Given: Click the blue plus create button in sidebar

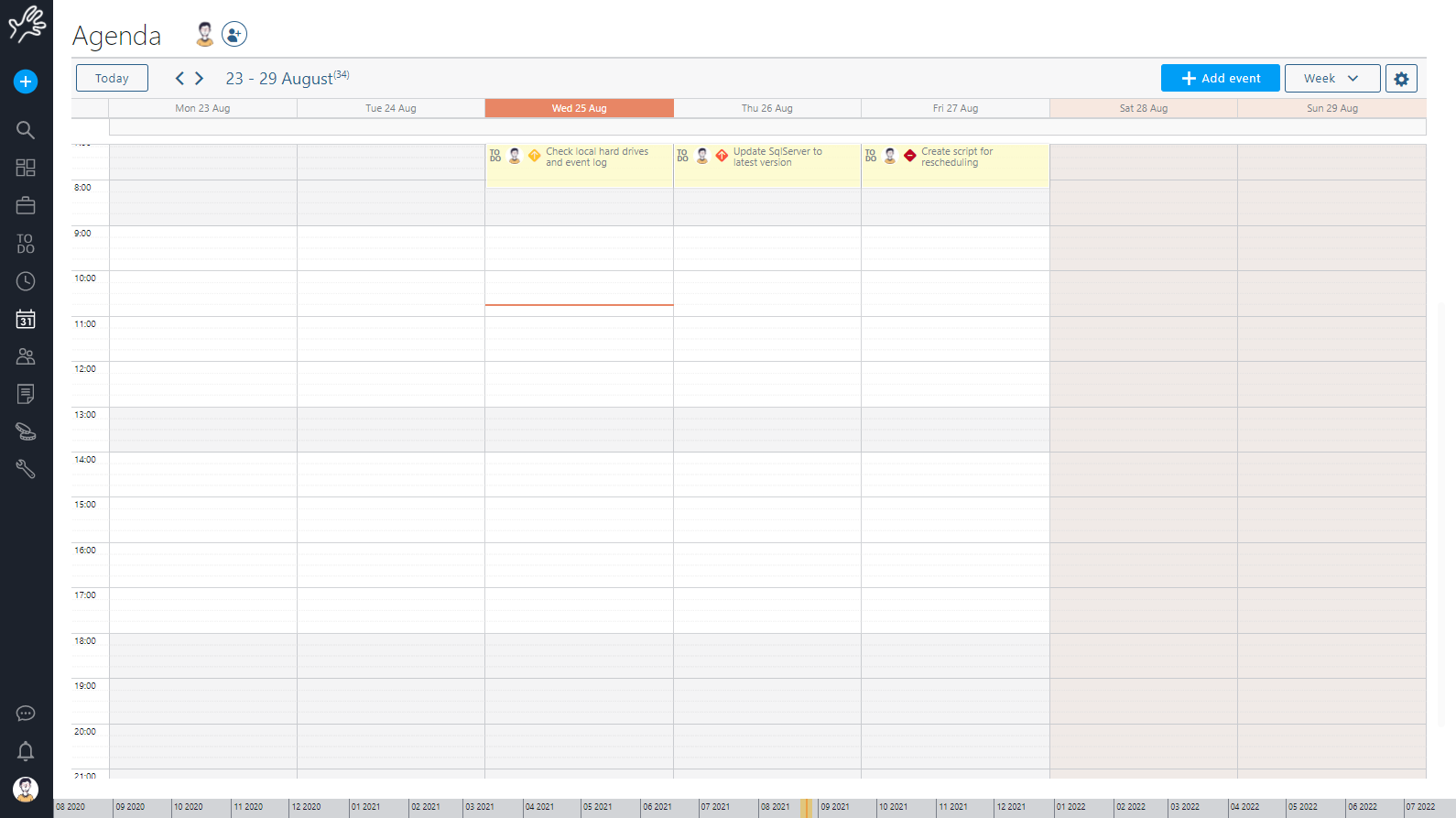Looking at the screenshot, I should click(26, 82).
